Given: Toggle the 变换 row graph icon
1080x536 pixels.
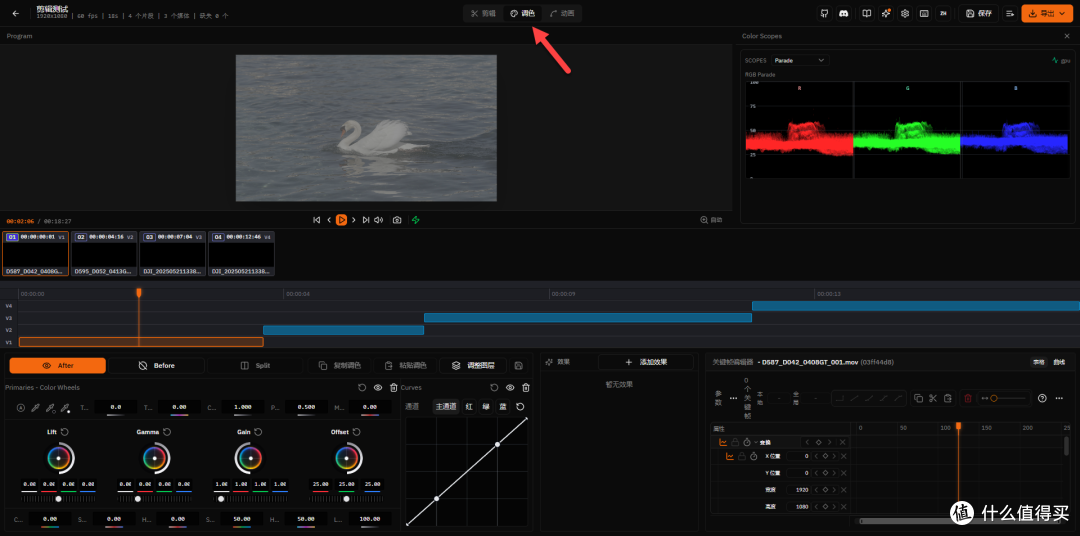Looking at the screenshot, I should pos(723,442).
